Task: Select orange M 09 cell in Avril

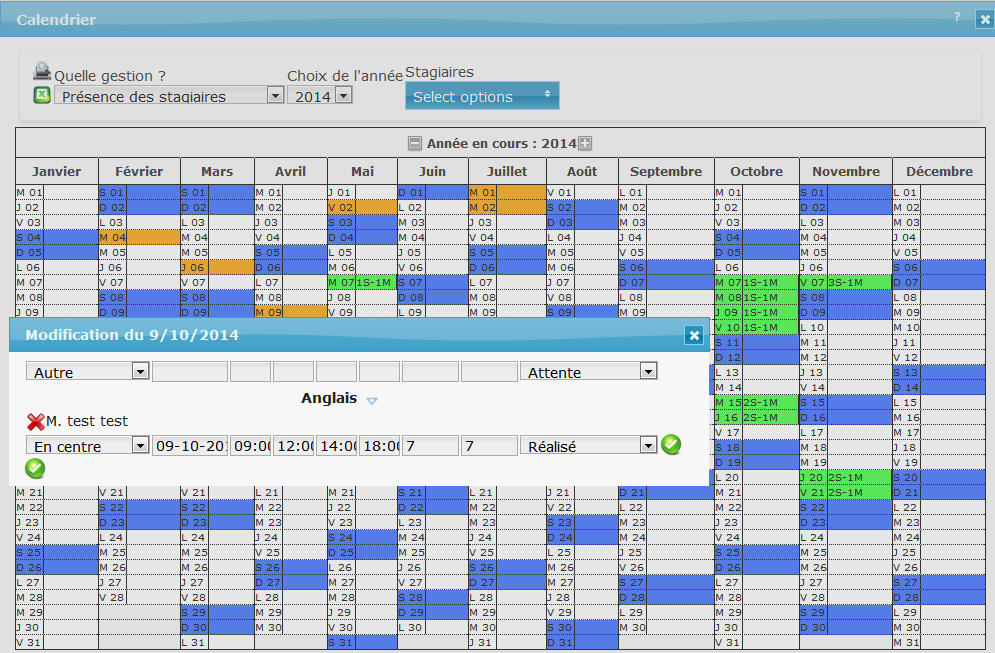Action: [291, 312]
